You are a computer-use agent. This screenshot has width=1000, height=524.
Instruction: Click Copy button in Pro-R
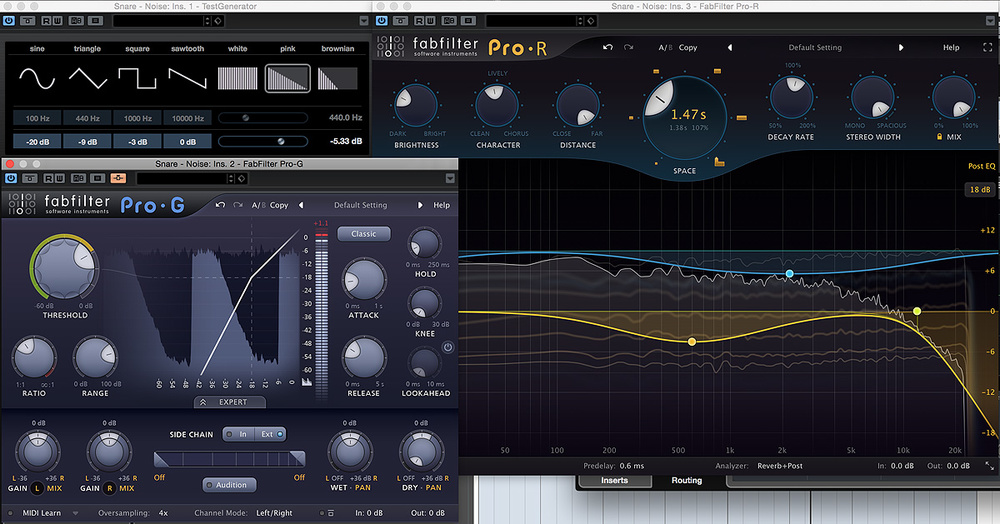click(x=688, y=47)
